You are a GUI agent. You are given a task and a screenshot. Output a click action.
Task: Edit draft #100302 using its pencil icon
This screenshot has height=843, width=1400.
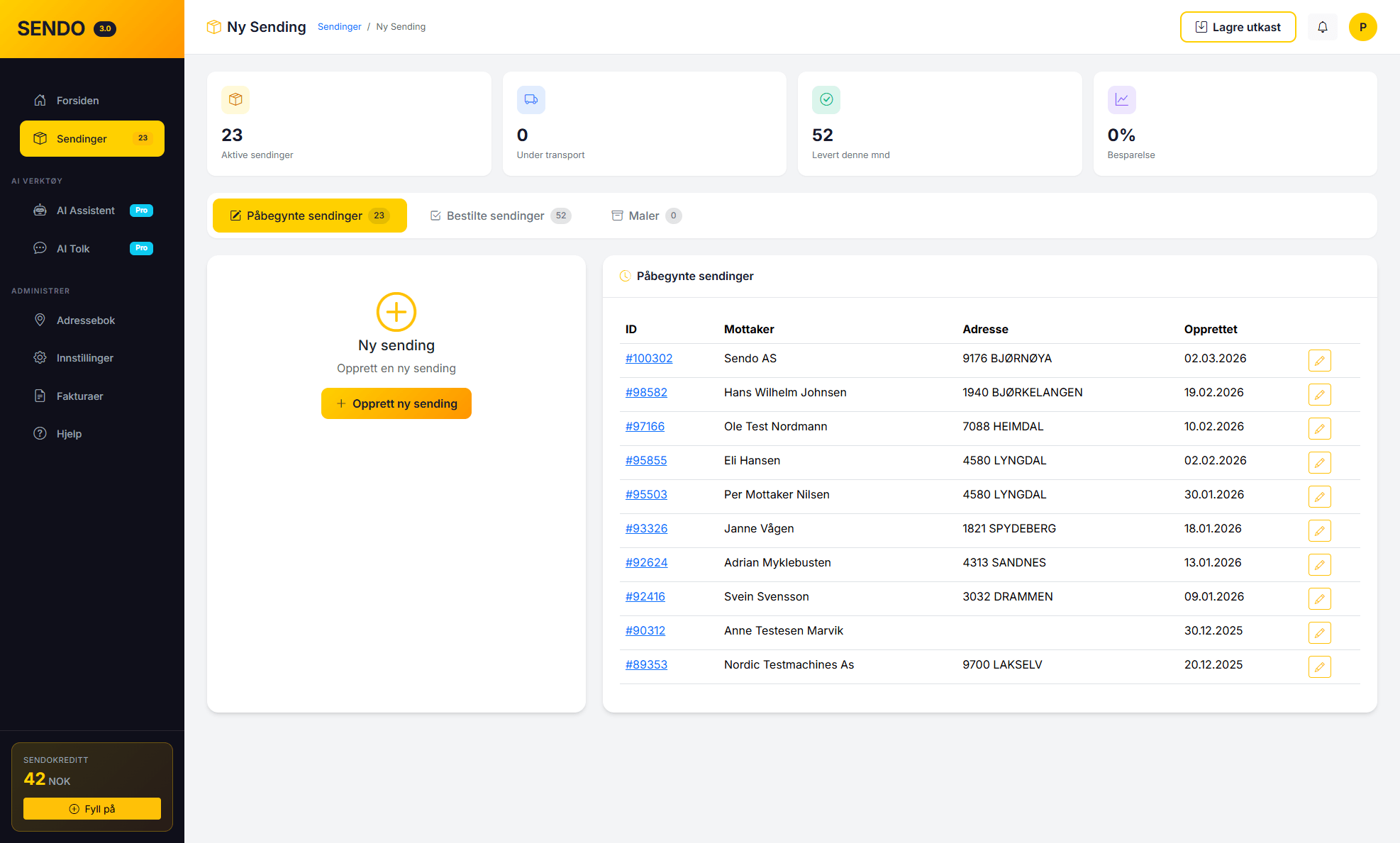pyautogui.click(x=1319, y=360)
